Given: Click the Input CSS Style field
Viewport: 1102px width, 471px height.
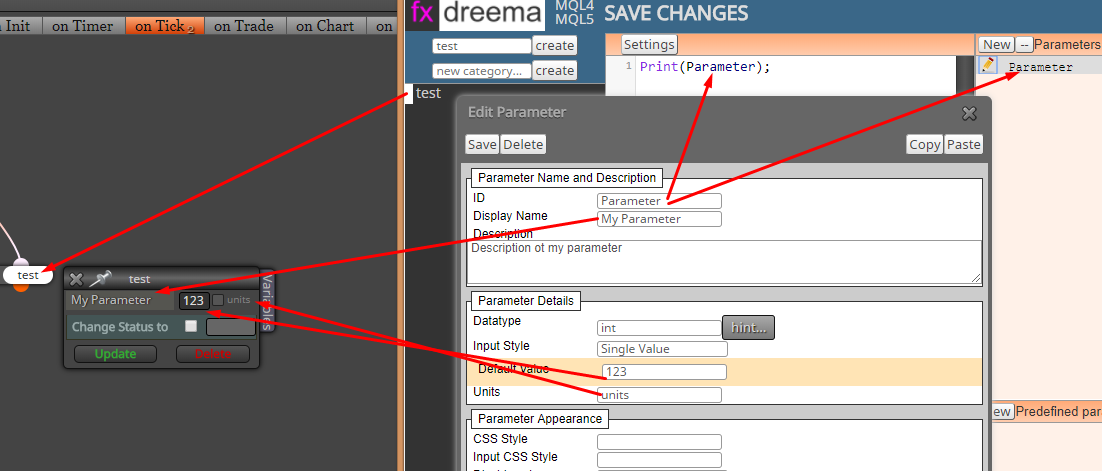Looking at the screenshot, I should 659,460.
